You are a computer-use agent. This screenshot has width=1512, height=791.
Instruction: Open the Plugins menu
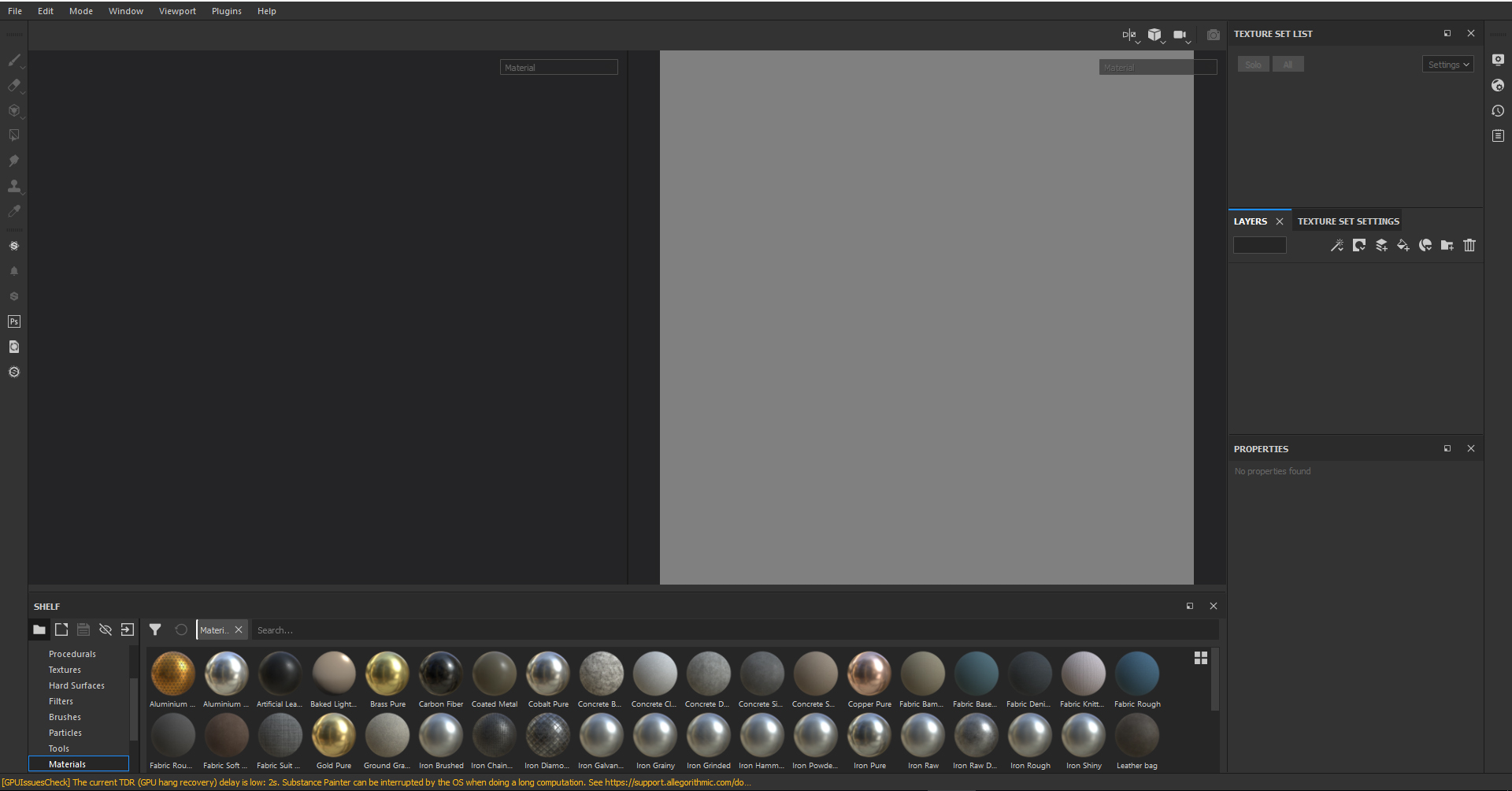click(x=227, y=11)
